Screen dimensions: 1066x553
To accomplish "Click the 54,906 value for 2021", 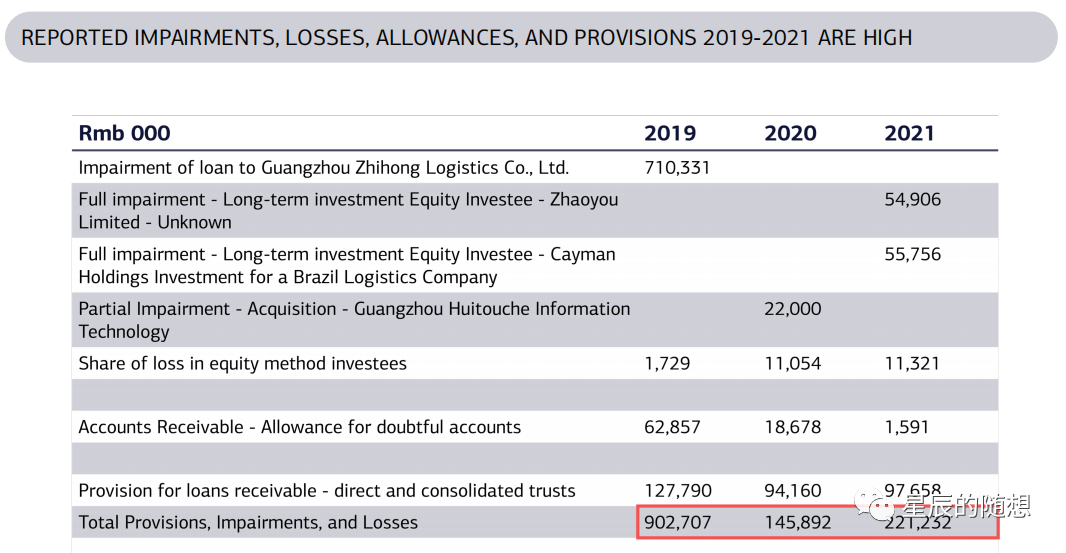I will click(912, 200).
